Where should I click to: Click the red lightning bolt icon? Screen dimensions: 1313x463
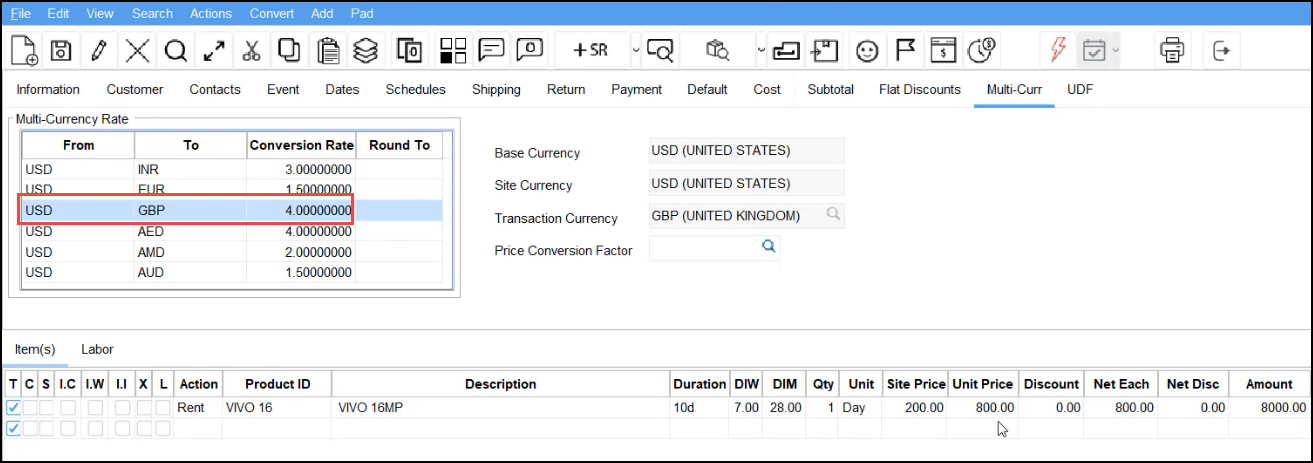(1056, 50)
